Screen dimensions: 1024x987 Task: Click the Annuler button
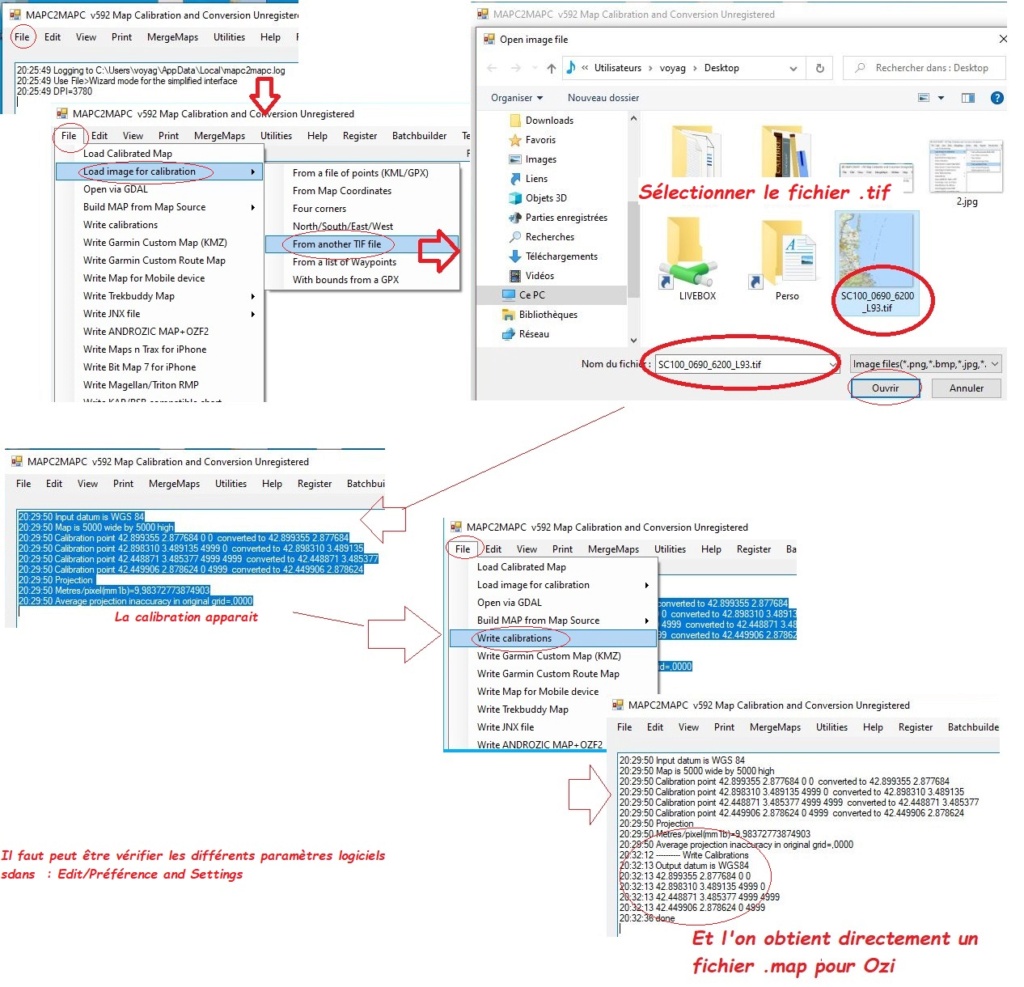tap(966, 388)
